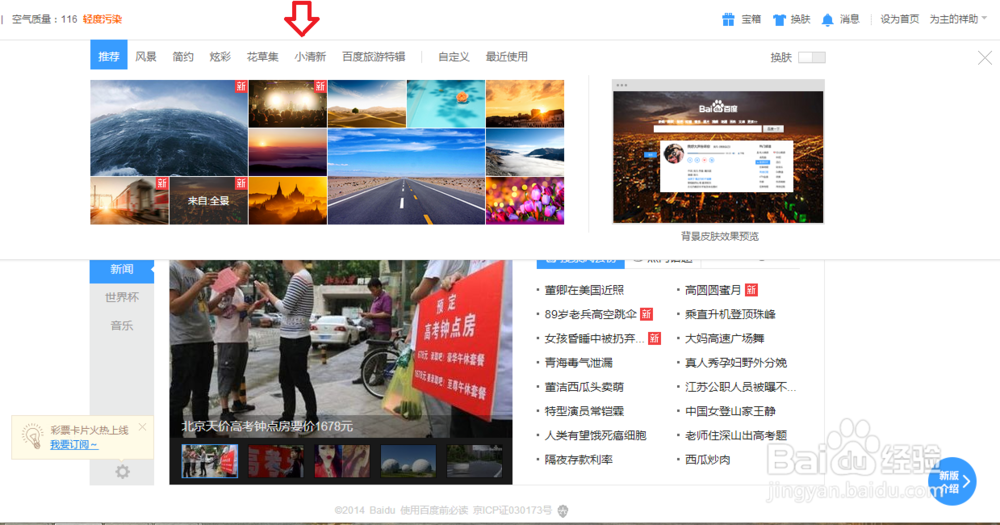Switch to 风景 skin category
The image size is (1000, 525).
(x=145, y=57)
